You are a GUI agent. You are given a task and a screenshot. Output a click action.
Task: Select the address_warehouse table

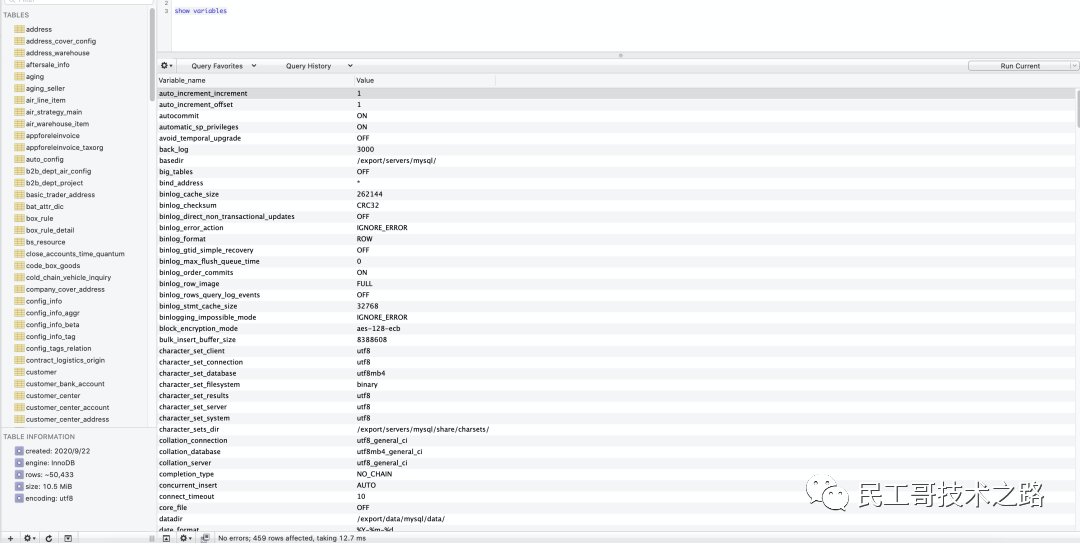coord(57,53)
